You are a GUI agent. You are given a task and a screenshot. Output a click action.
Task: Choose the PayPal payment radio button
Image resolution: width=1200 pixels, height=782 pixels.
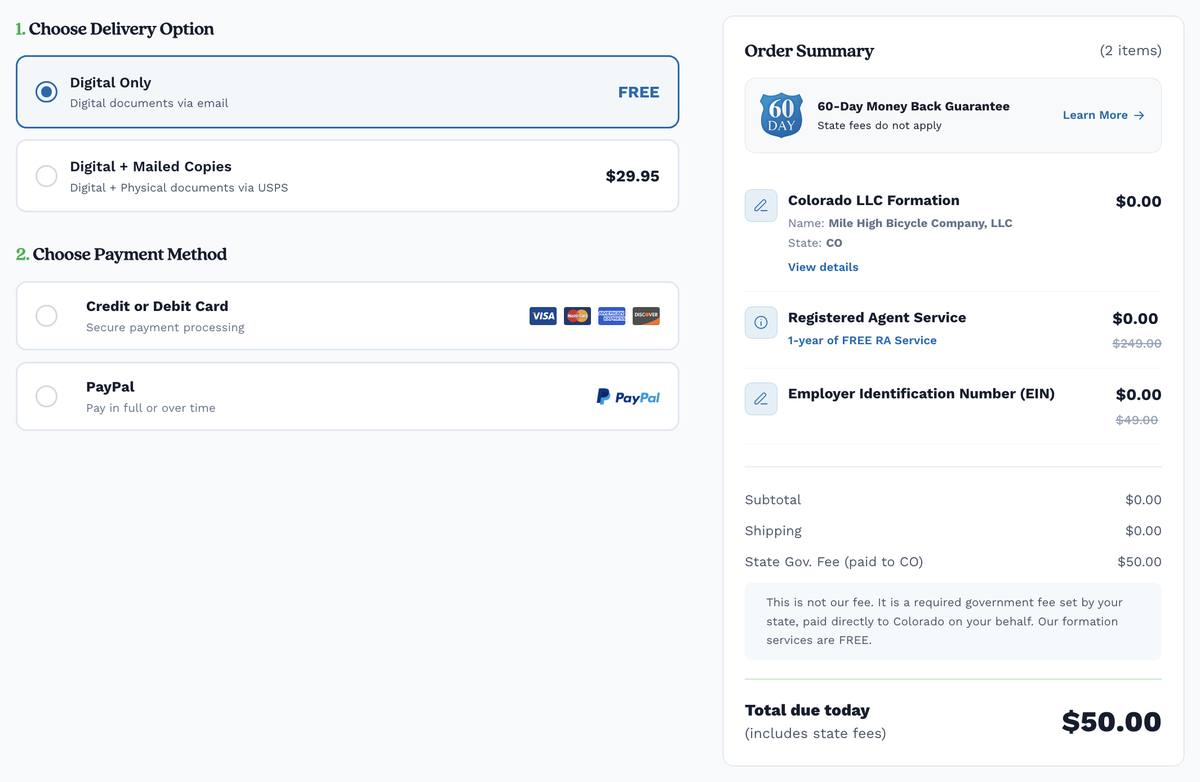46,396
